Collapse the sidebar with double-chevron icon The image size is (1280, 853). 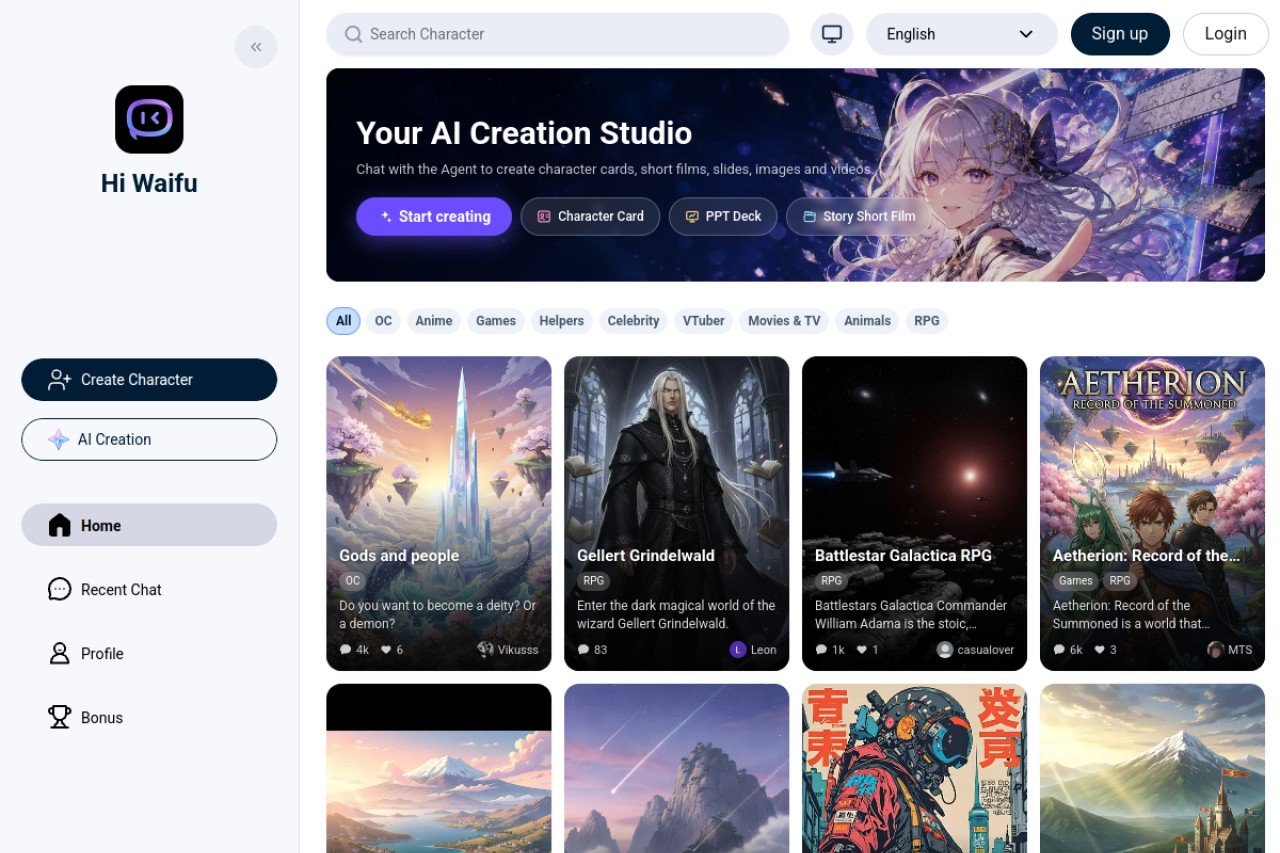[256, 47]
